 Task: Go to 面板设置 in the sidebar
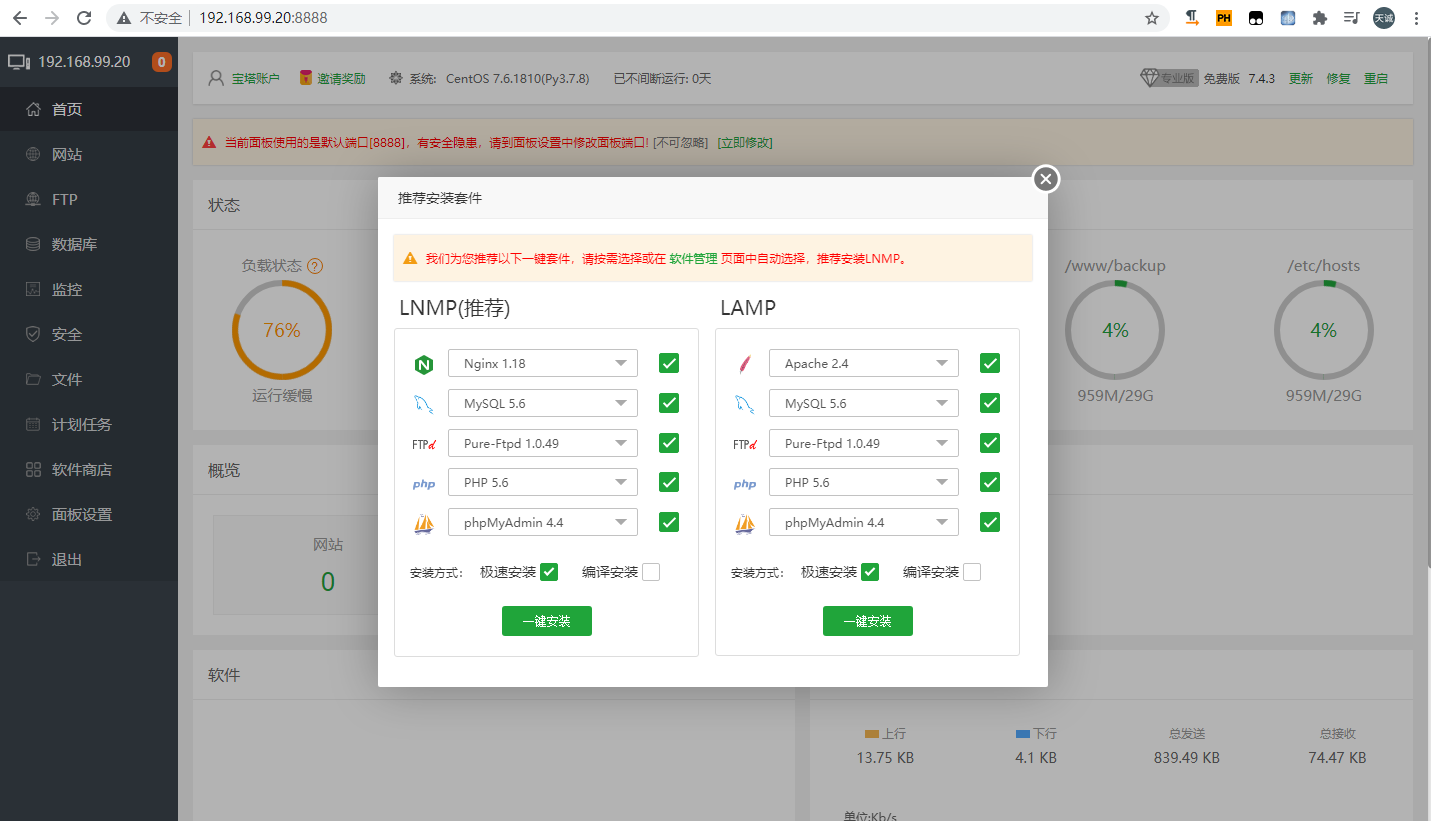81,515
